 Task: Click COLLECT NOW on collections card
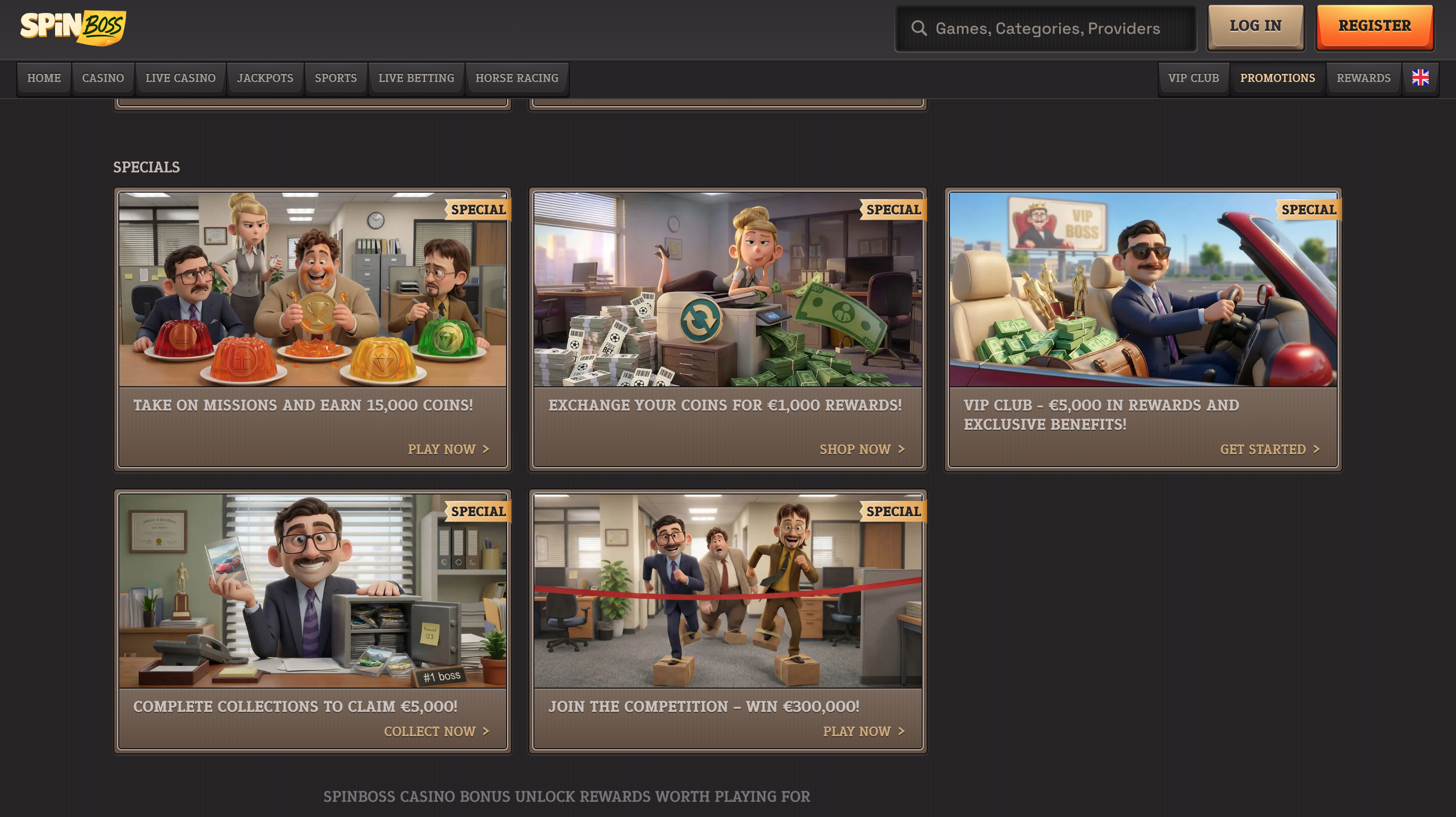tap(436, 731)
